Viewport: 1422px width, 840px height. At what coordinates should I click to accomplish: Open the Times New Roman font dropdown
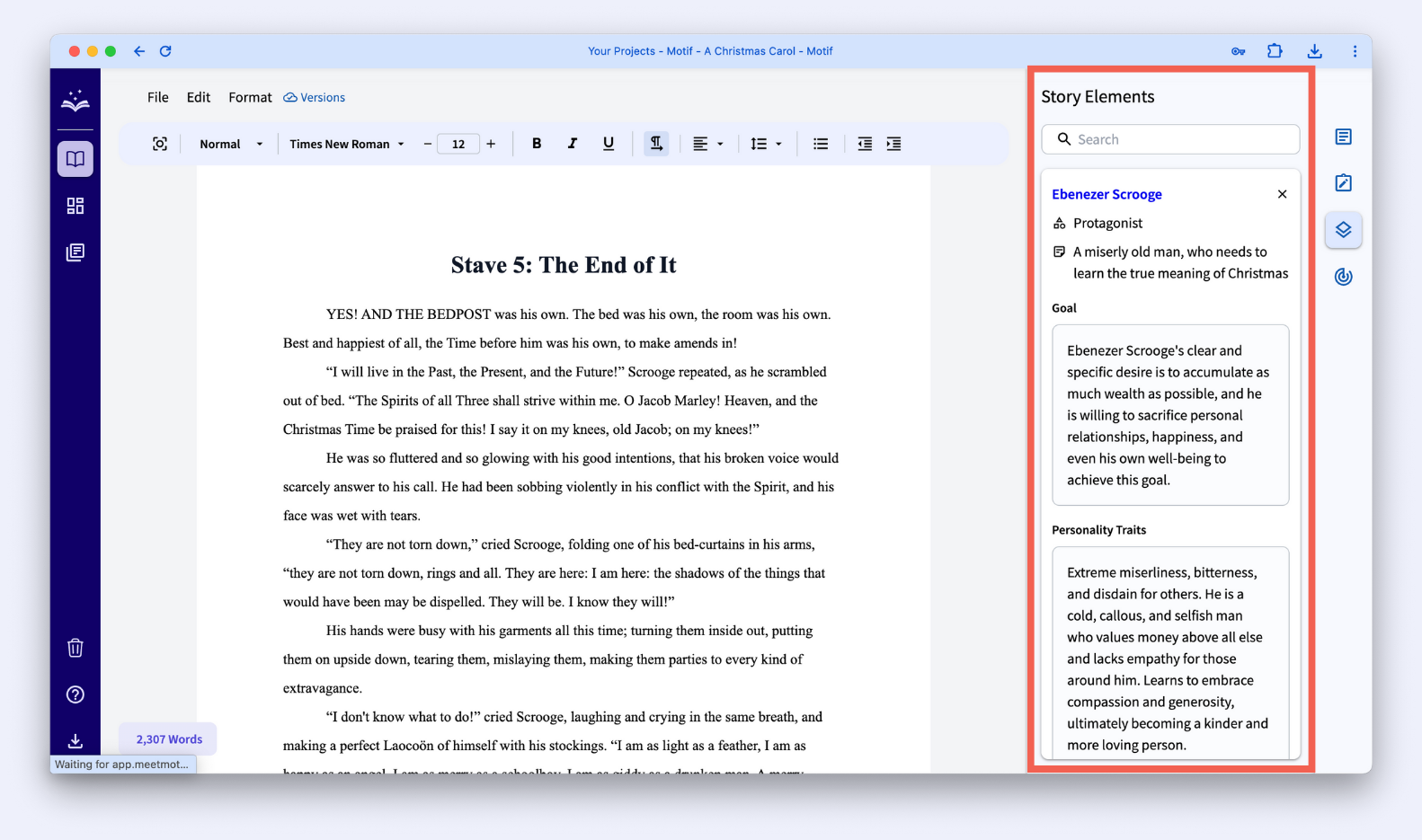click(347, 144)
